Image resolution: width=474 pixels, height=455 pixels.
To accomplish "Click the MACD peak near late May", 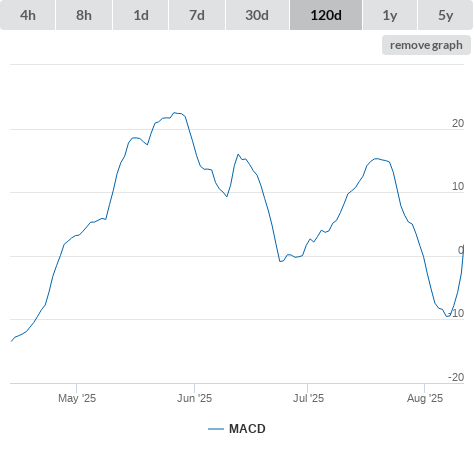I will tap(175, 113).
